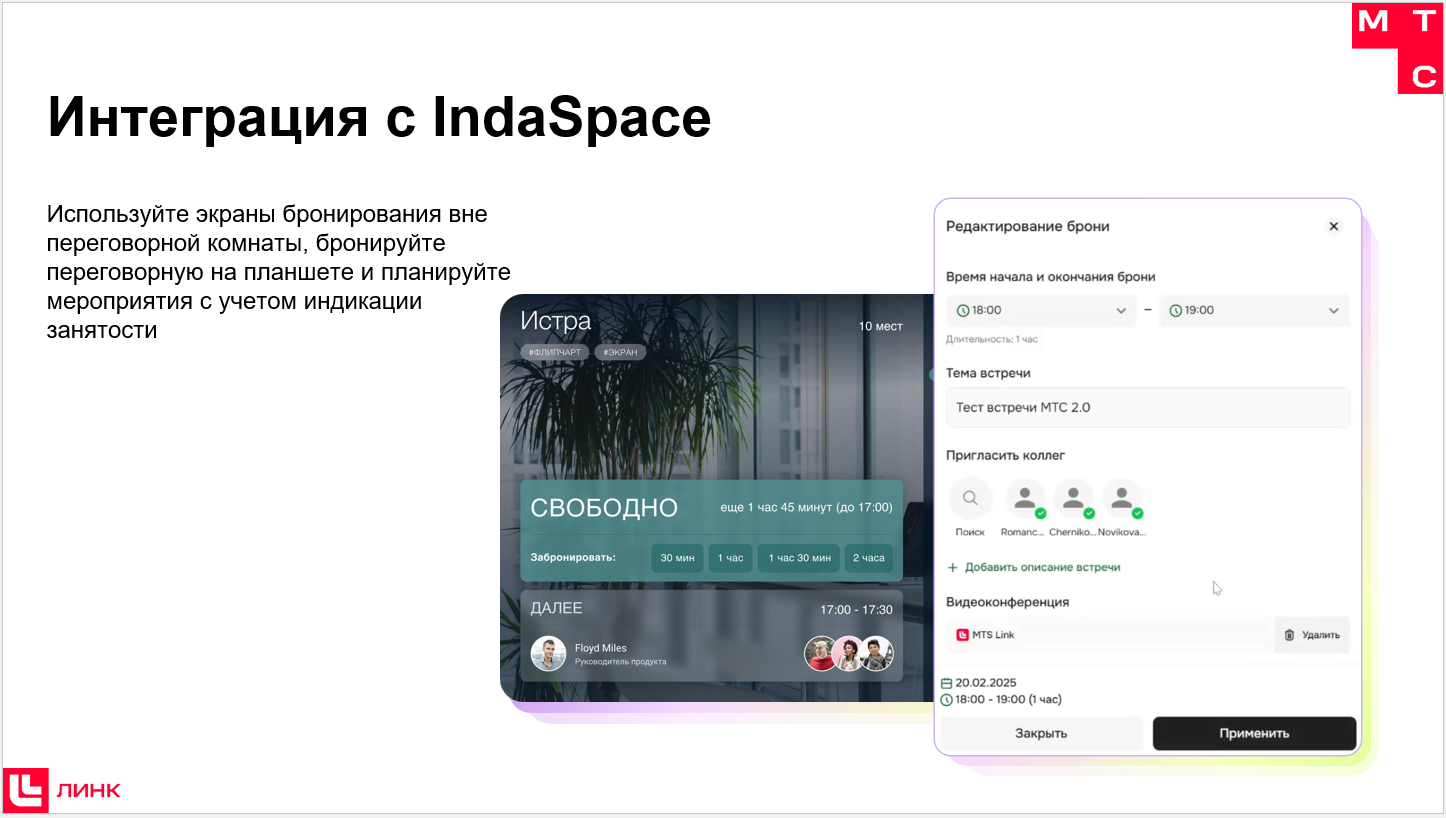Viewport: 1446px width, 818px height.
Task: Click the Удалить trash button
Action: click(1312, 635)
